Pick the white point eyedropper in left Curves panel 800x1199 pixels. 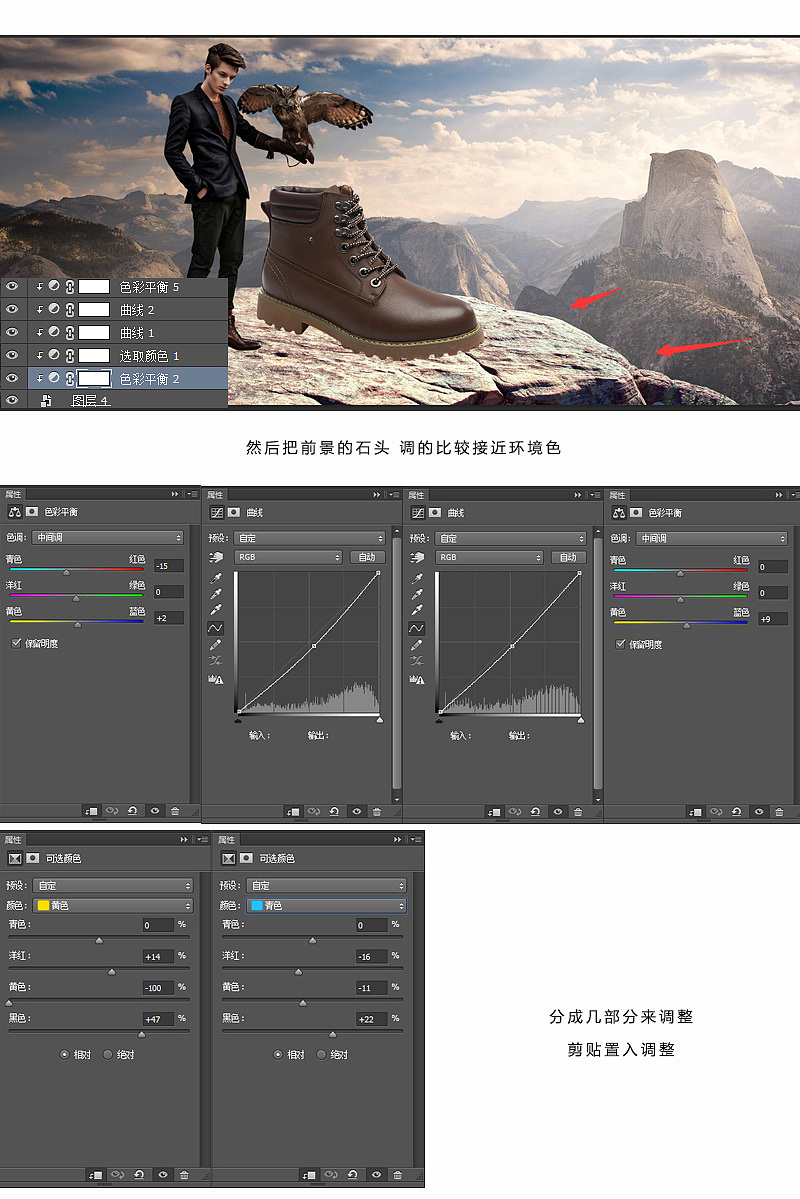pyautogui.click(x=216, y=609)
